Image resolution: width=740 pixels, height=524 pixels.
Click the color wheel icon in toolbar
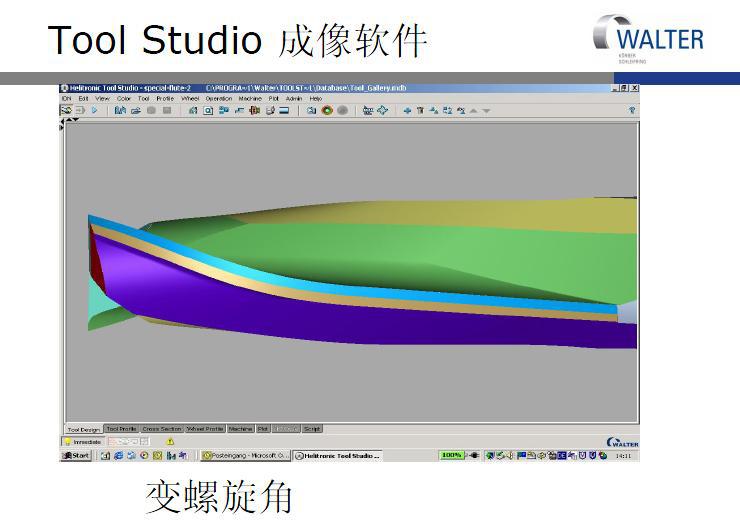(x=327, y=111)
